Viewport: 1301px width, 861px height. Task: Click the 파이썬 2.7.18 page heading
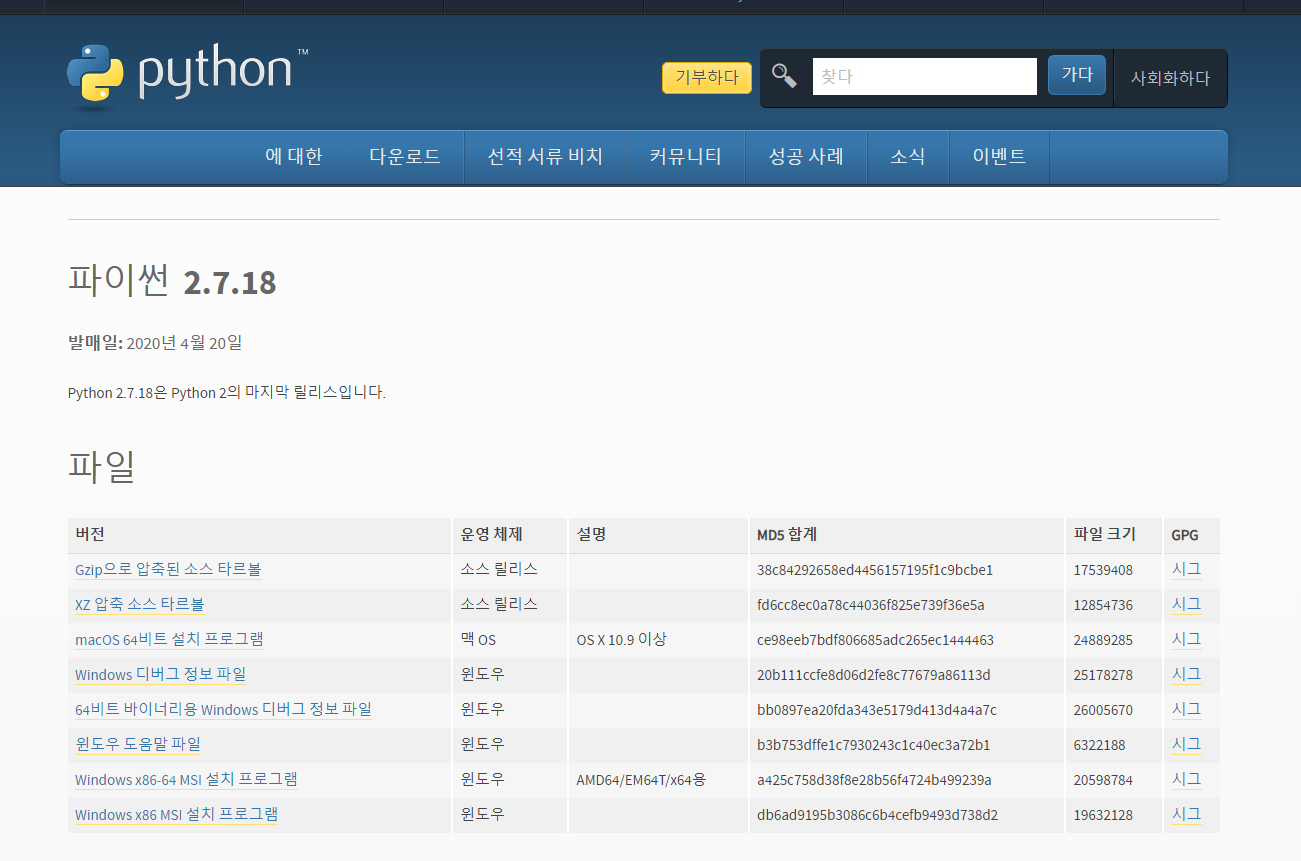(x=172, y=282)
